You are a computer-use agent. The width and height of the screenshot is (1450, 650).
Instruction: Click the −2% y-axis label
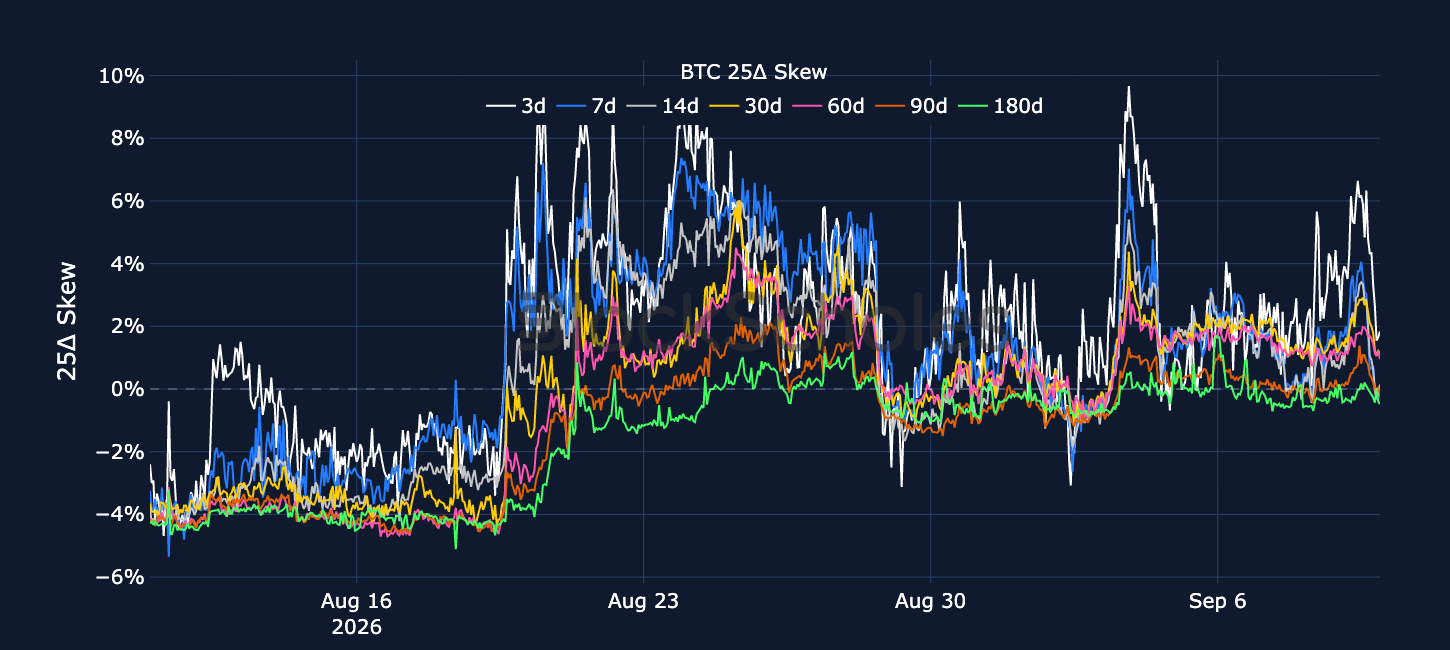[120, 452]
